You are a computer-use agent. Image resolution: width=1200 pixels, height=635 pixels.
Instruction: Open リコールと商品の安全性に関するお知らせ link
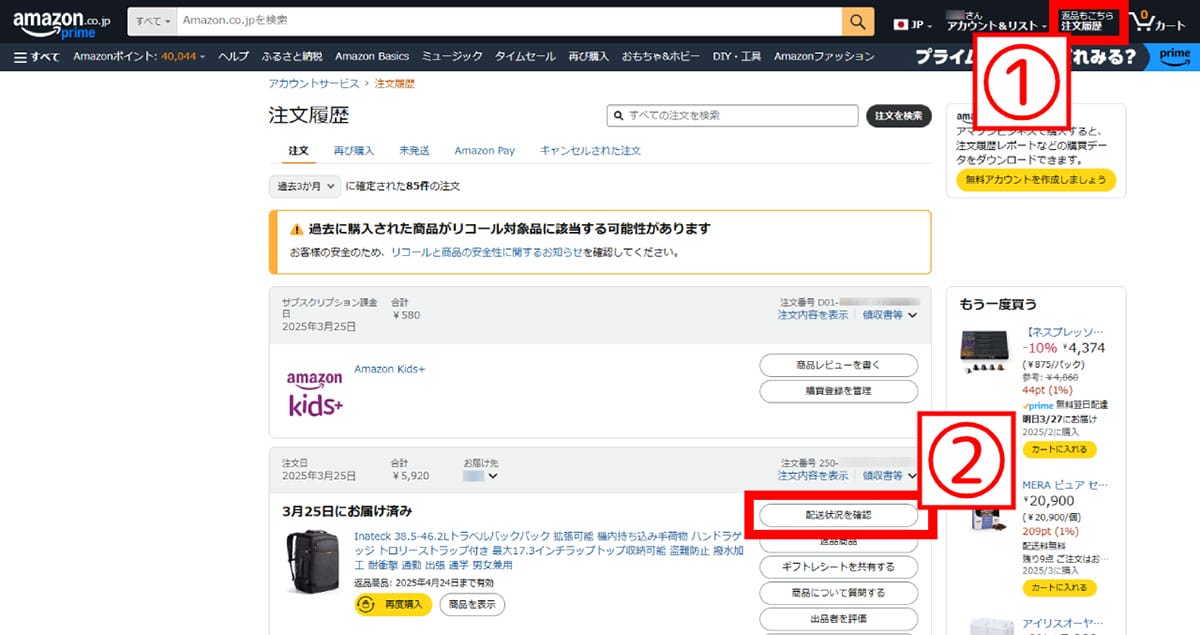coord(487,253)
